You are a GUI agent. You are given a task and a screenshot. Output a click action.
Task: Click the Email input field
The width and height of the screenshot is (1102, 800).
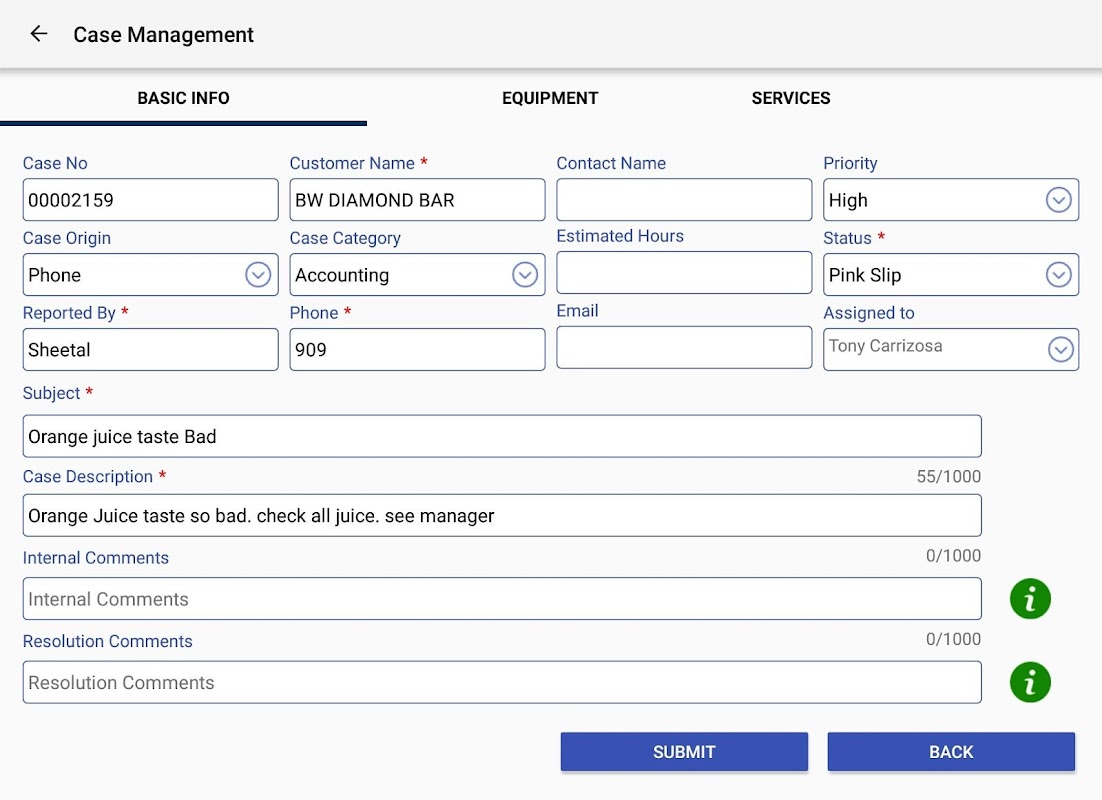click(x=684, y=348)
